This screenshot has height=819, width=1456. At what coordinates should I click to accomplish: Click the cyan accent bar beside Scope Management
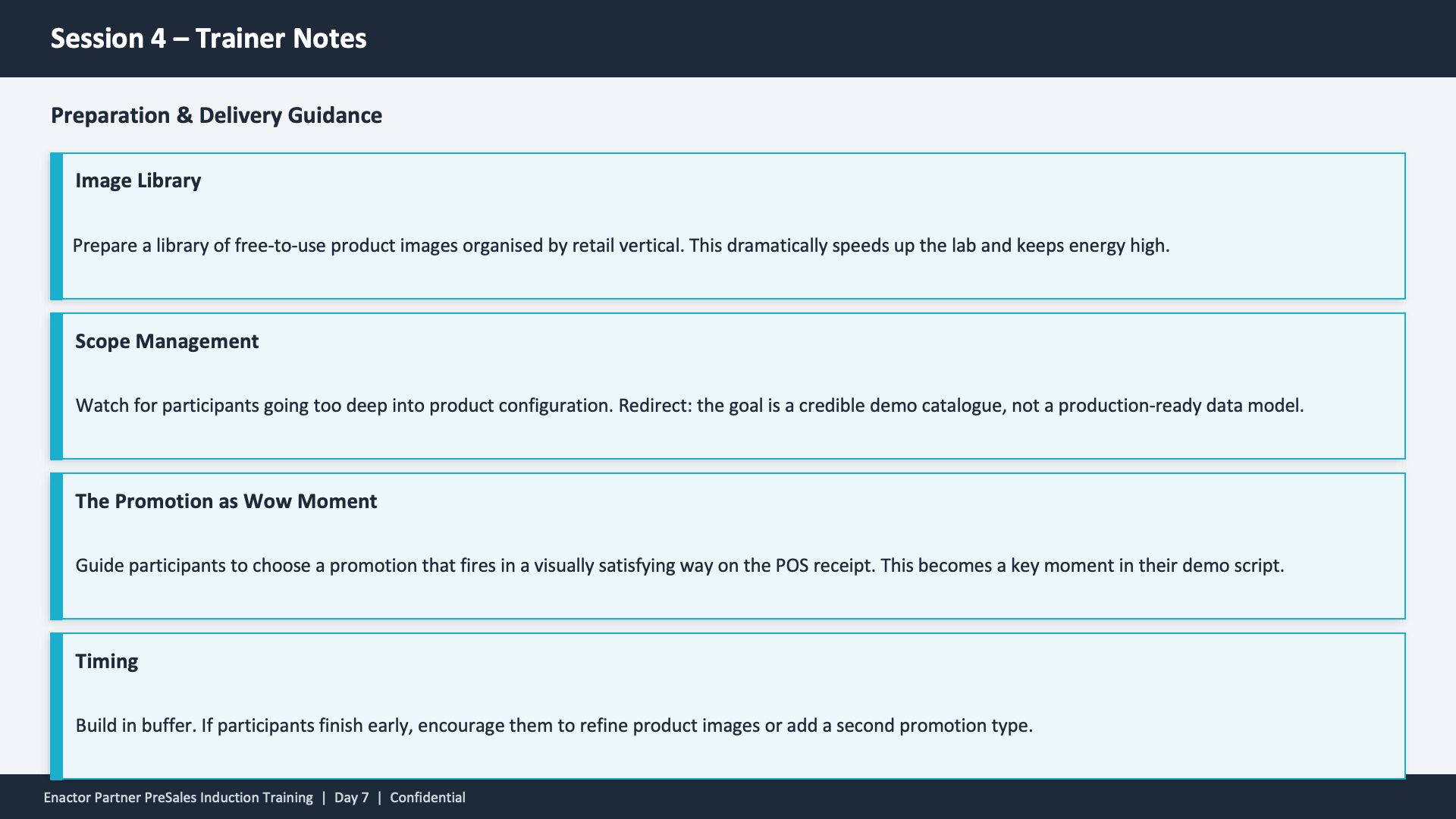56,386
